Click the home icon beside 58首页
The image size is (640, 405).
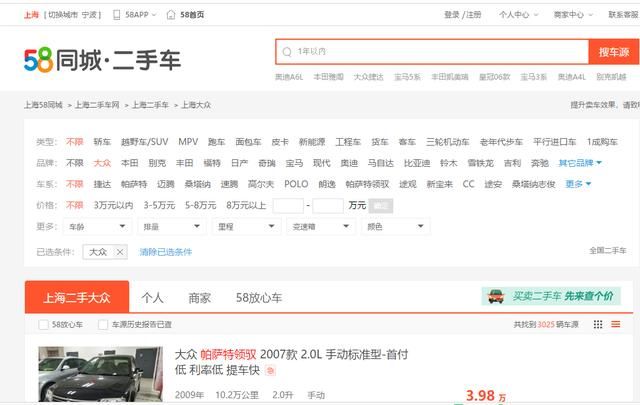click(x=171, y=15)
